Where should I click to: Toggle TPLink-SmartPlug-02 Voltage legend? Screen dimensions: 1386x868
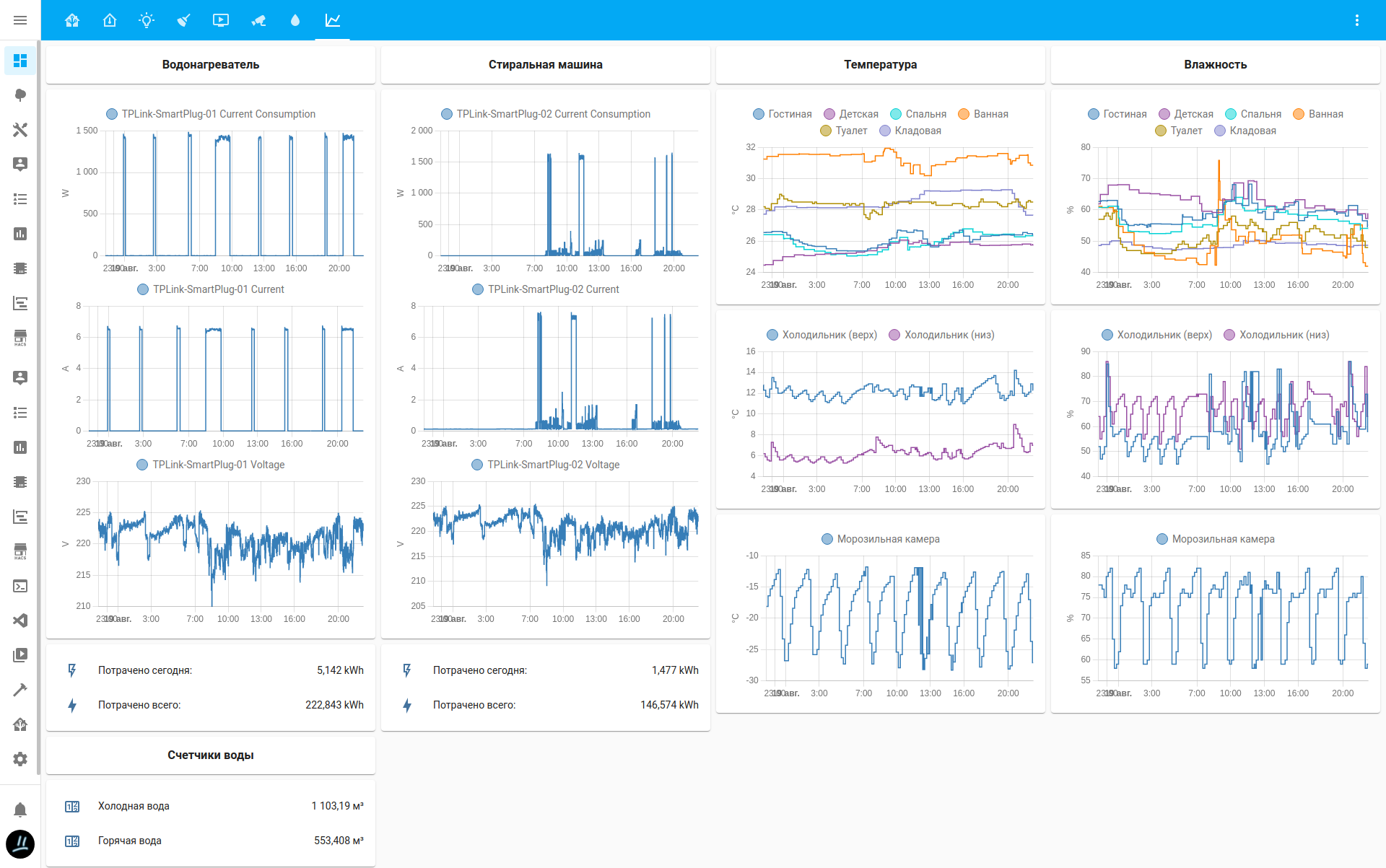(546, 465)
